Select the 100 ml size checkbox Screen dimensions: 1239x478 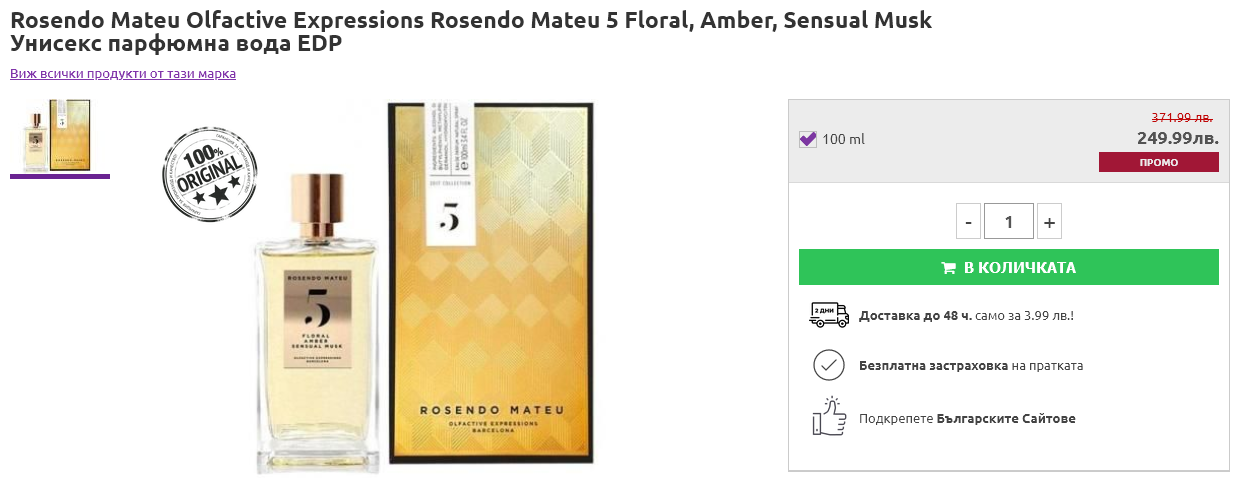(x=808, y=139)
